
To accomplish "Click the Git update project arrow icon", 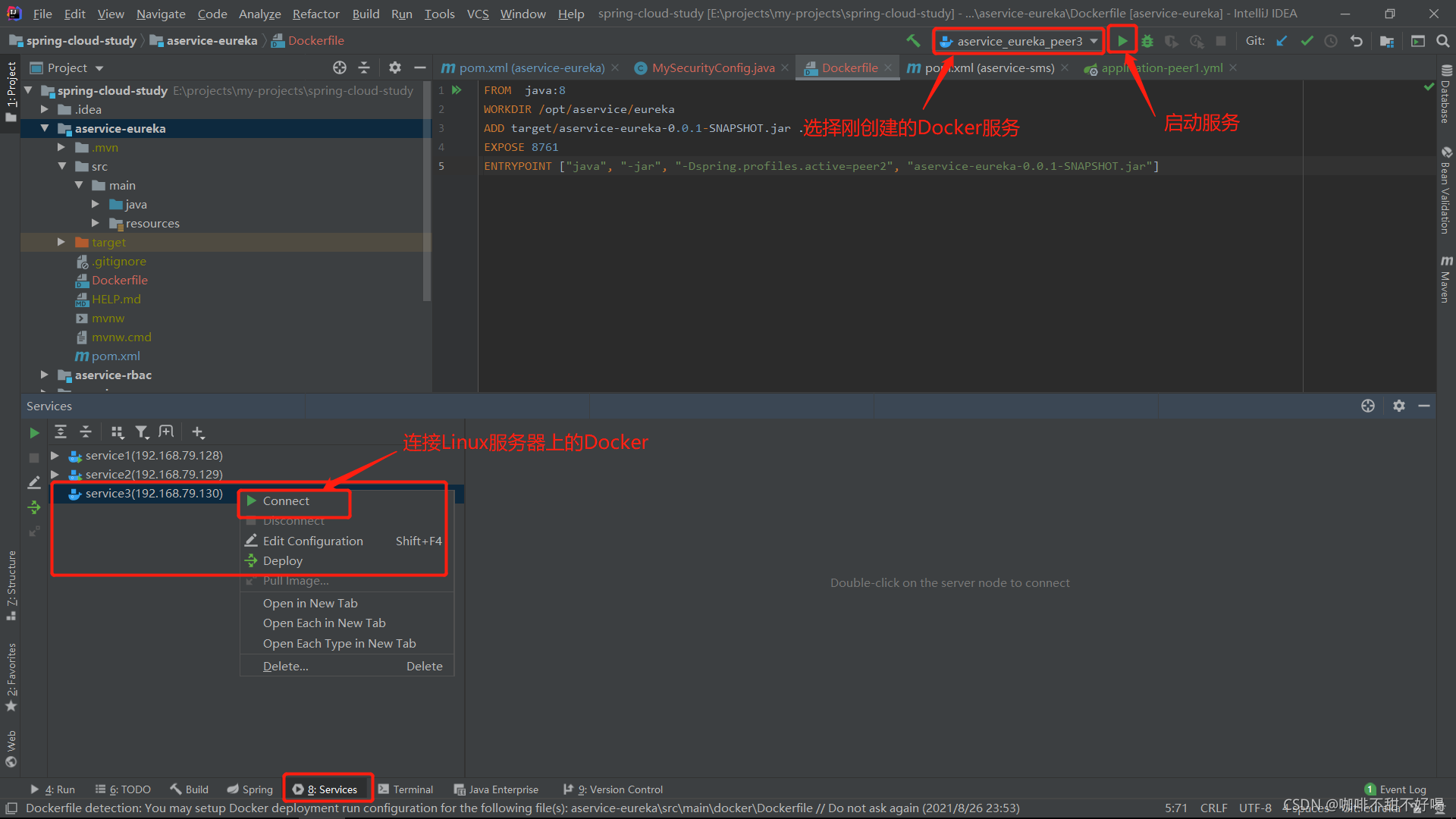I will click(x=1282, y=41).
